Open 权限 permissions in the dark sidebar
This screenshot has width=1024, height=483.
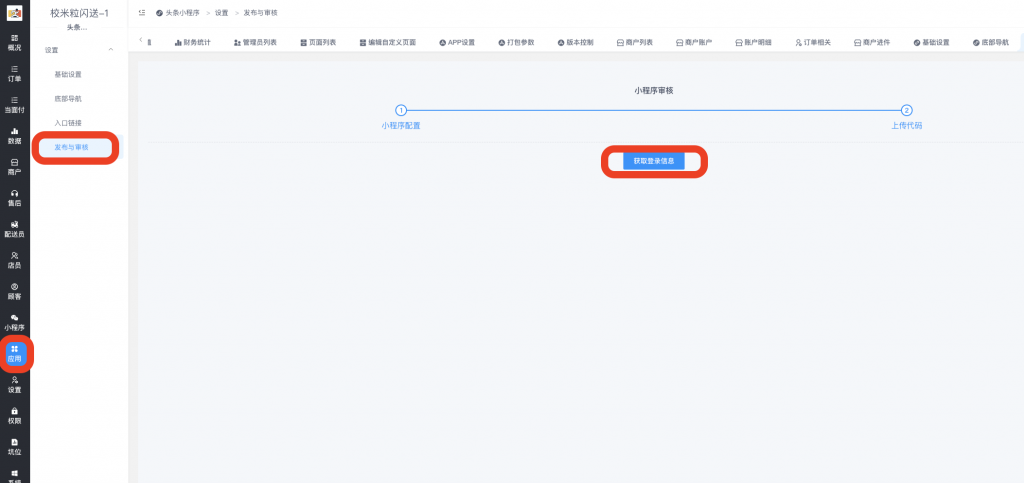click(14, 416)
